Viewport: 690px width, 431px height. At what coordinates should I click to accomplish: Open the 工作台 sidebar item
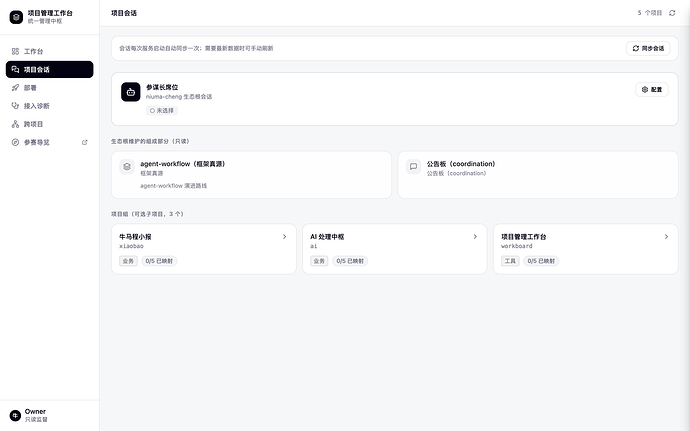click(49, 52)
